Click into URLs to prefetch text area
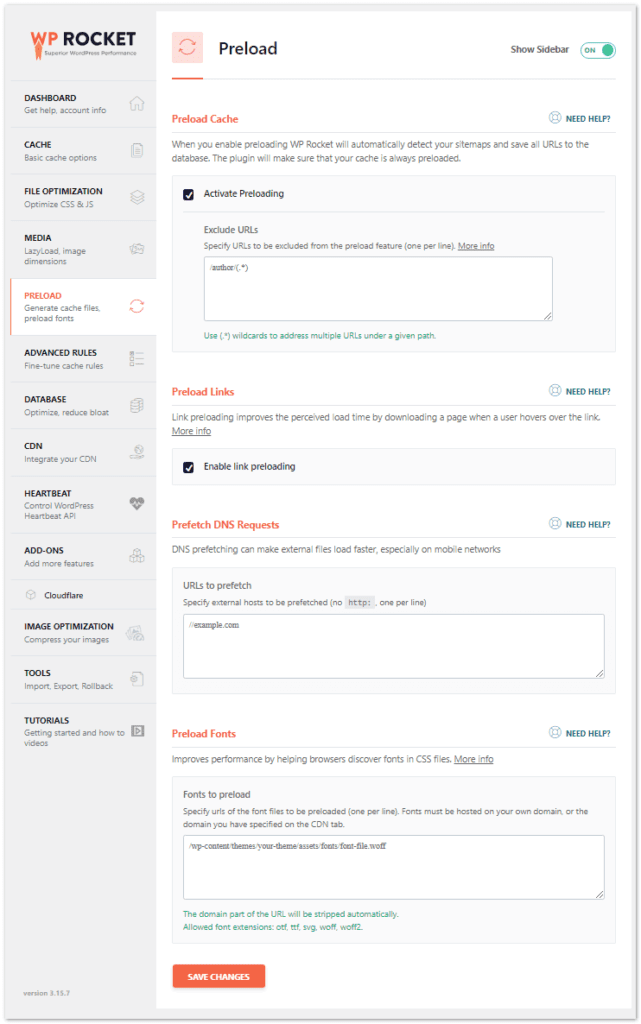This screenshot has width=641, height=1024. [x=394, y=646]
